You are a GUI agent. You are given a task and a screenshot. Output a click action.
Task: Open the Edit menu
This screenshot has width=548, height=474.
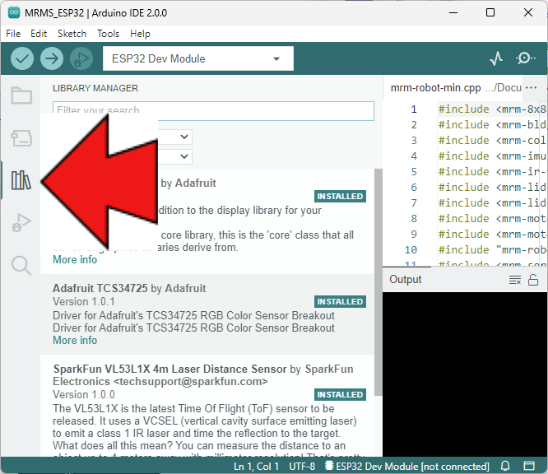[38, 34]
